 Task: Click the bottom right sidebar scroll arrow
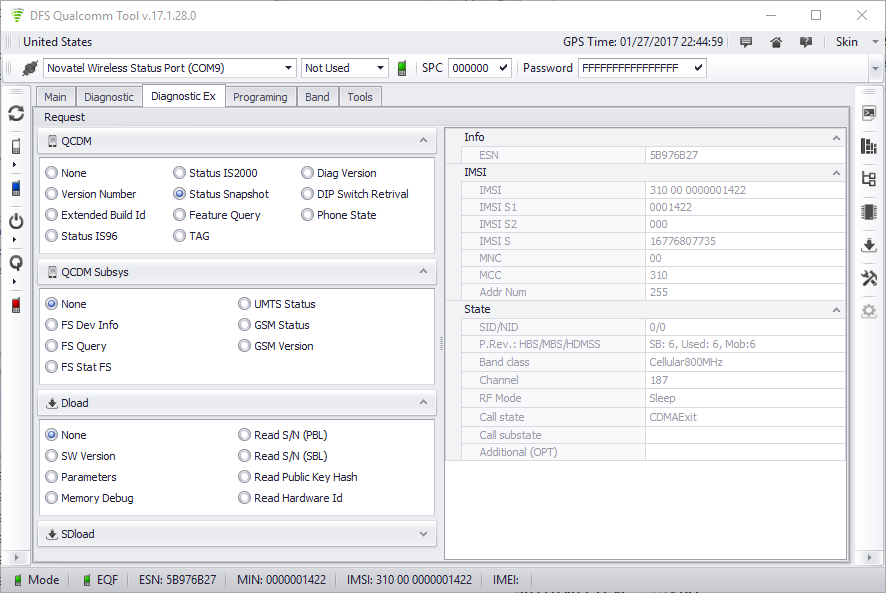[x=868, y=557]
